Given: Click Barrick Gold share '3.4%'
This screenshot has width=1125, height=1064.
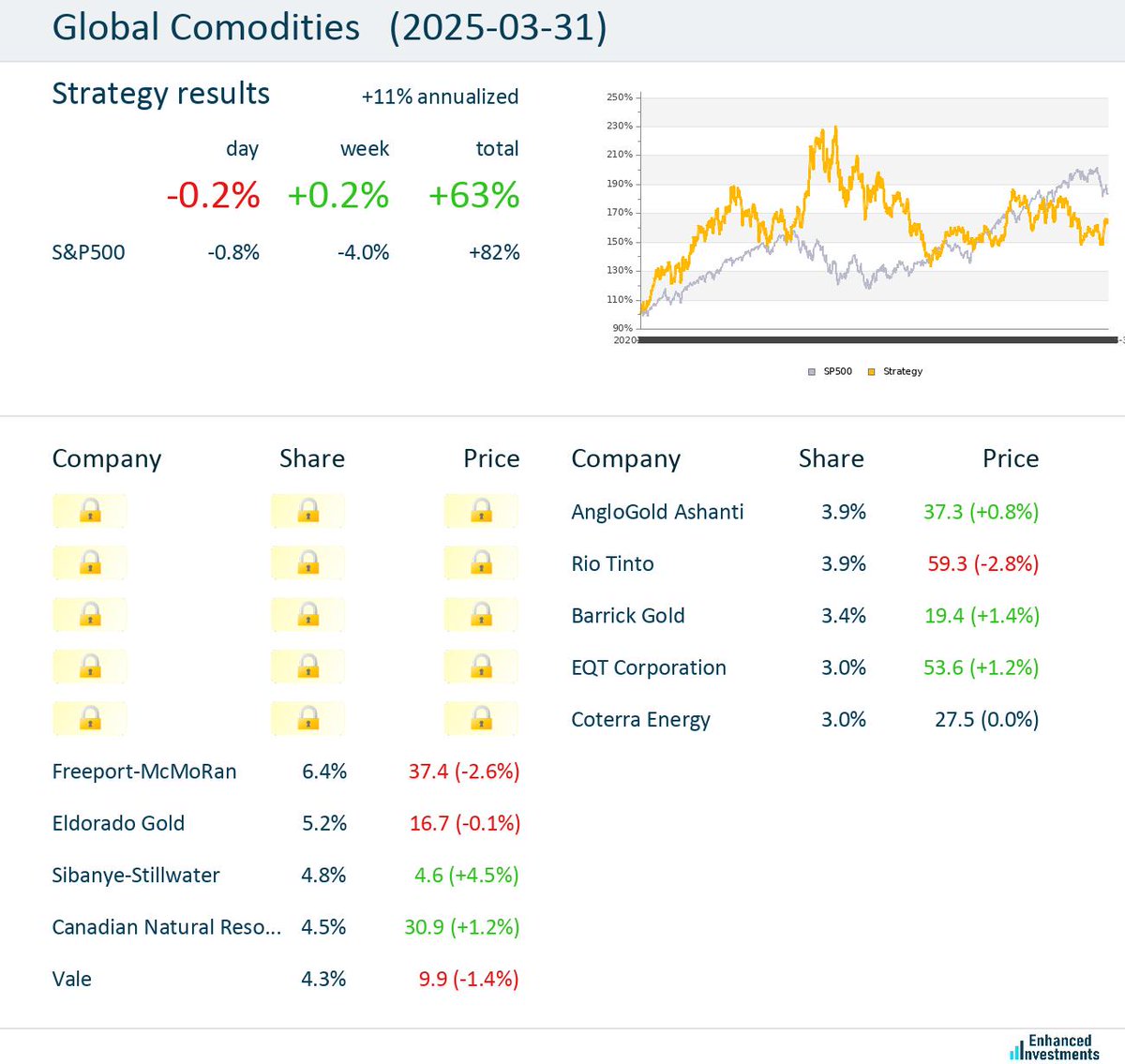Looking at the screenshot, I should 844,616.
